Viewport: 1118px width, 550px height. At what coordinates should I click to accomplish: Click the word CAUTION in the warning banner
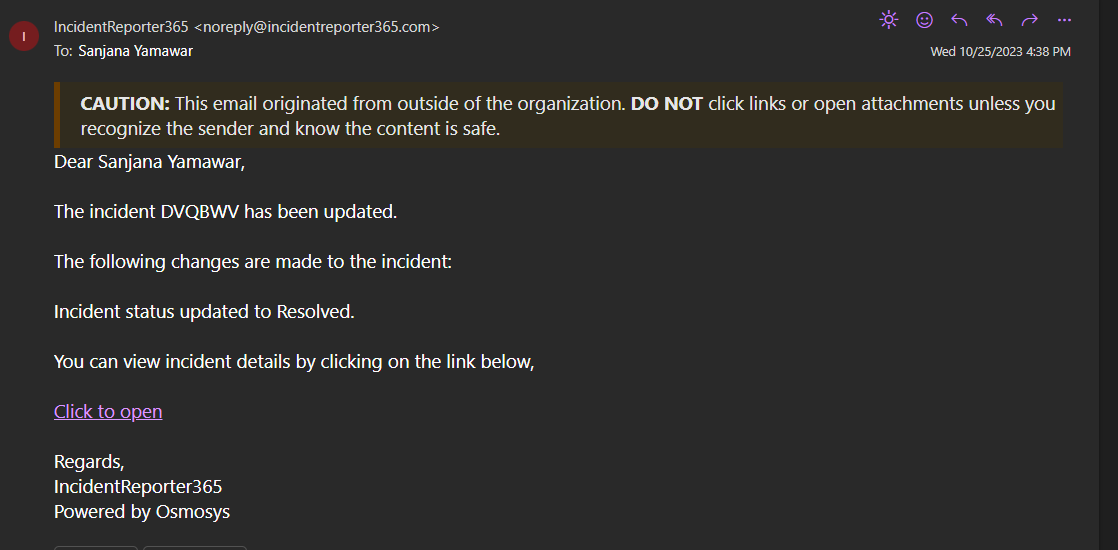[125, 104]
